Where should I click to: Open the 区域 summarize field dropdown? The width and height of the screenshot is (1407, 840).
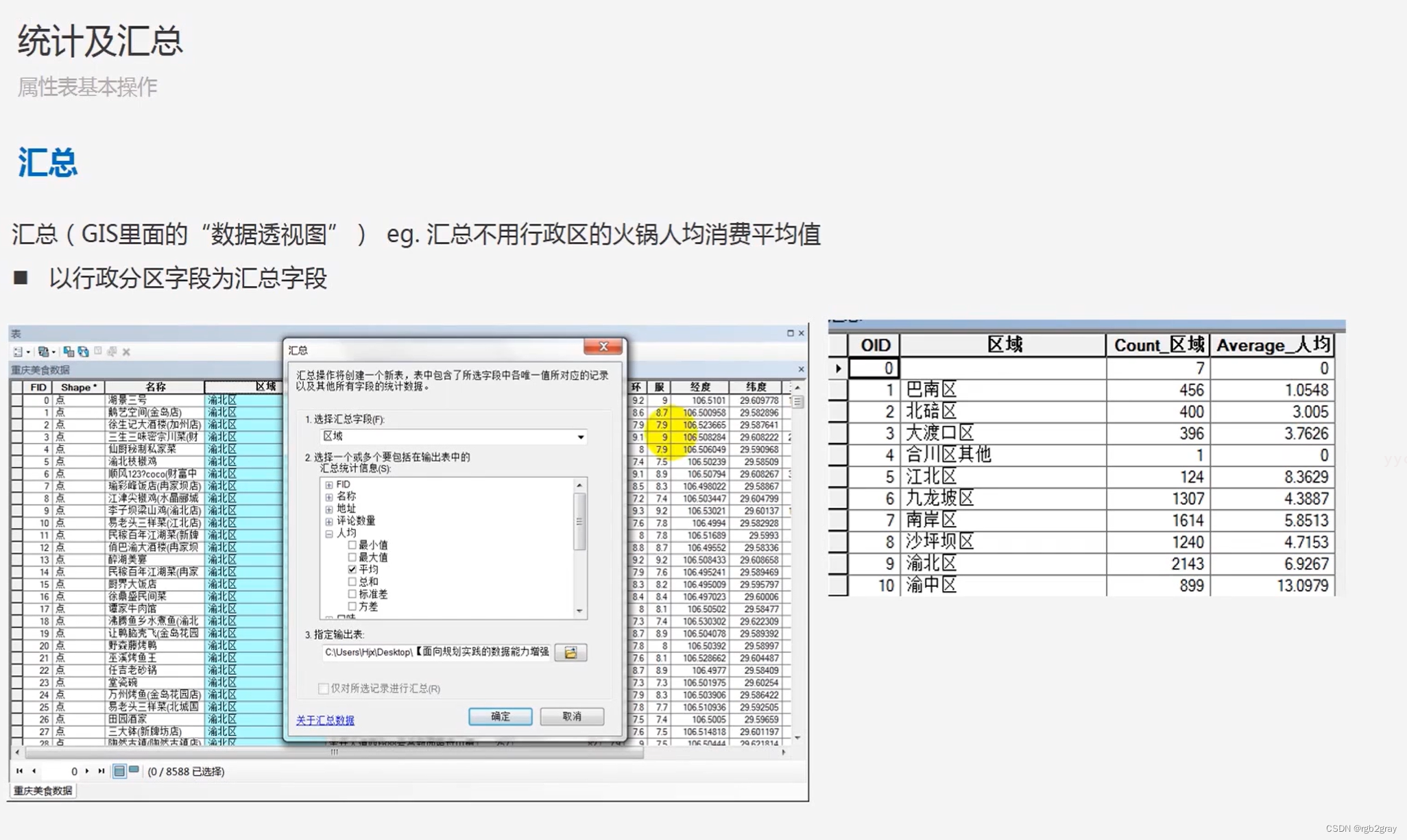tap(580, 437)
